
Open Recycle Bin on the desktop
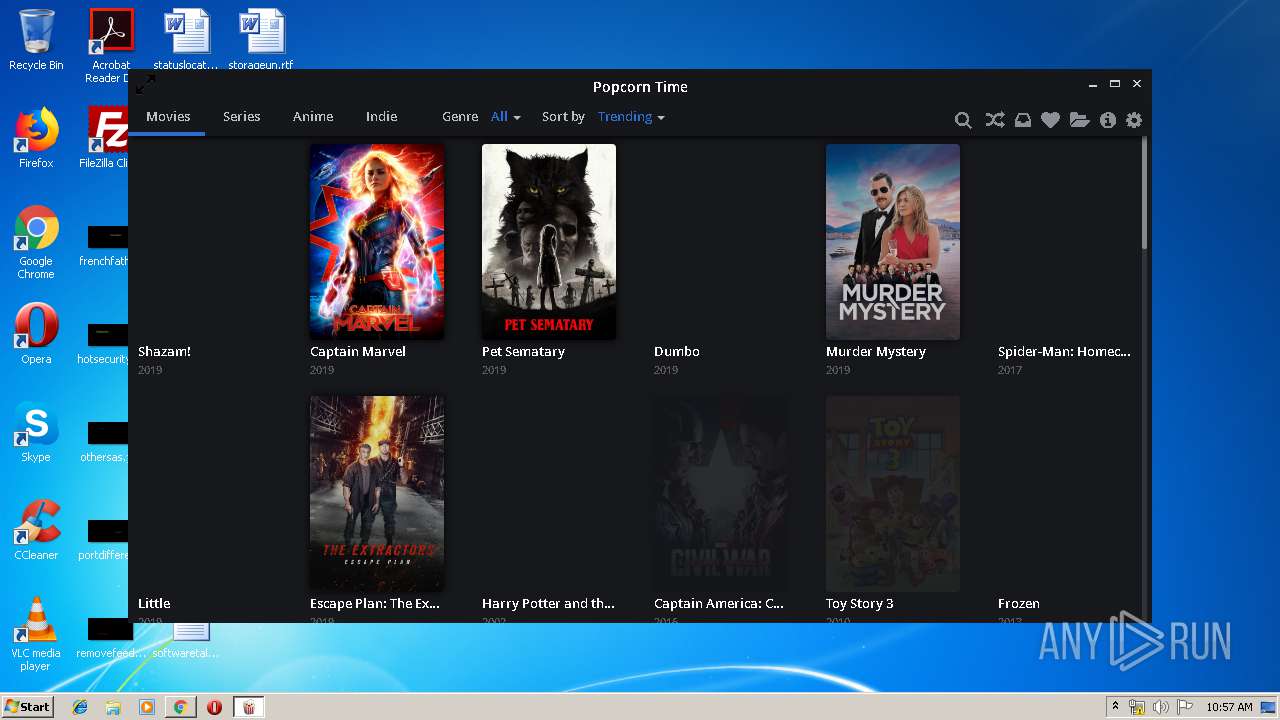pyautogui.click(x=36, y=40)
